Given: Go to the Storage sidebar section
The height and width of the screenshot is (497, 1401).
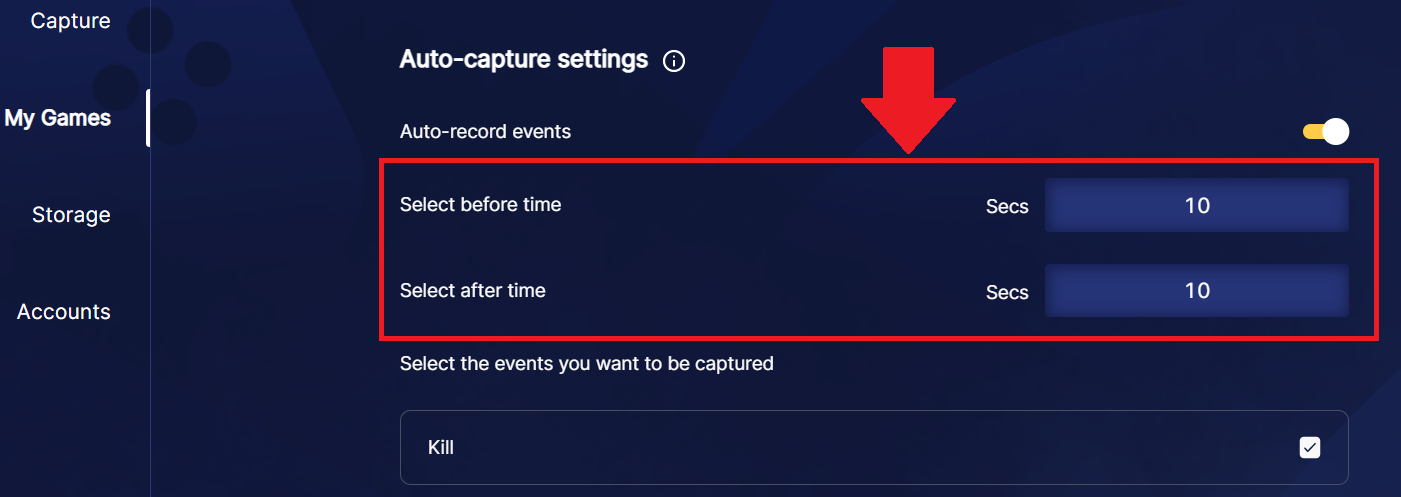Looking at the screenshot, I should pos(71,215).
